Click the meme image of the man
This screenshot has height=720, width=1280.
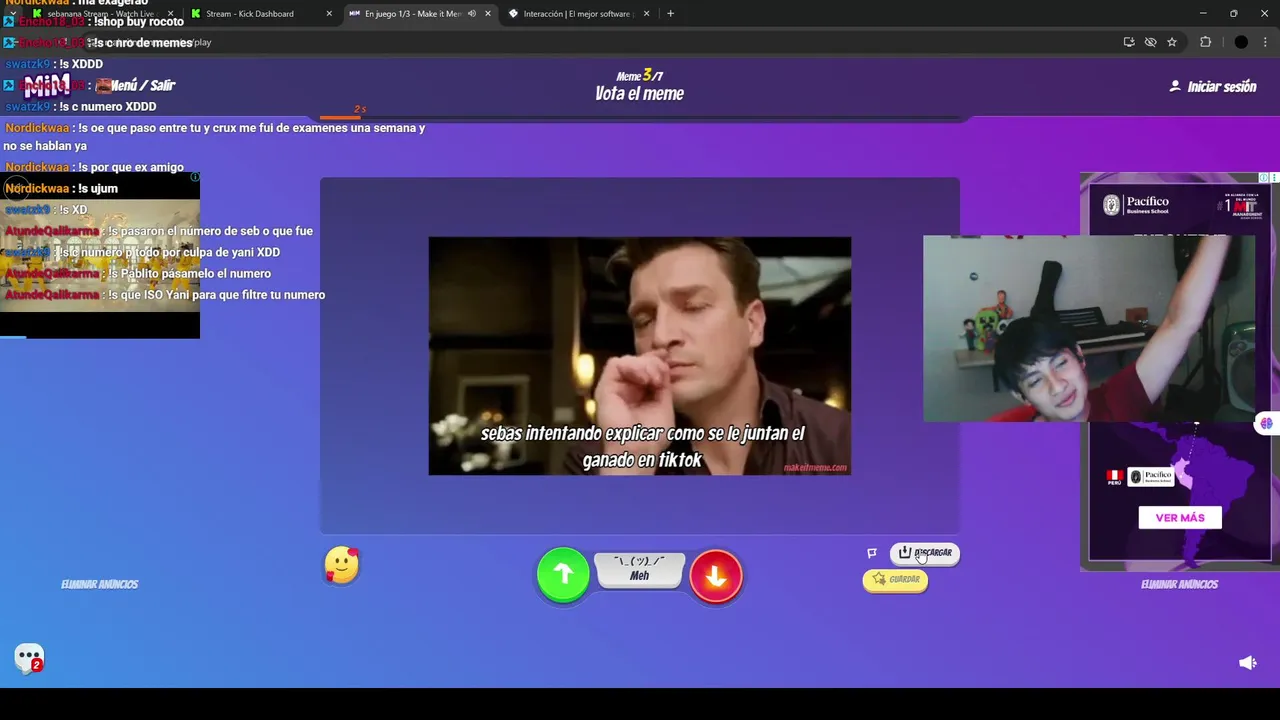click(x=640, y=356)
